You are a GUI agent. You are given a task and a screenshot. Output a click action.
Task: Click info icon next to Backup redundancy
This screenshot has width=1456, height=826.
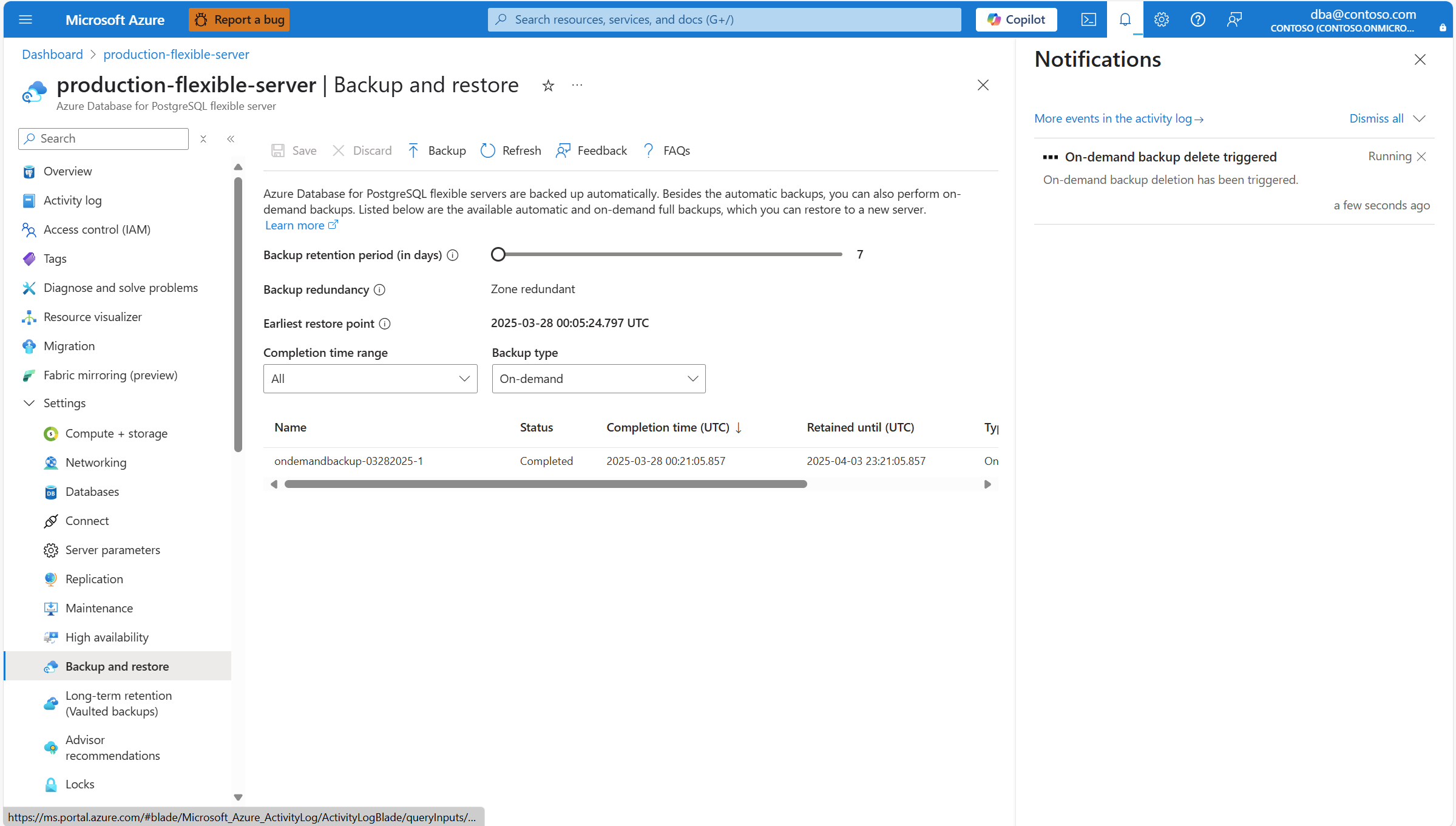(x=379, y=289)
